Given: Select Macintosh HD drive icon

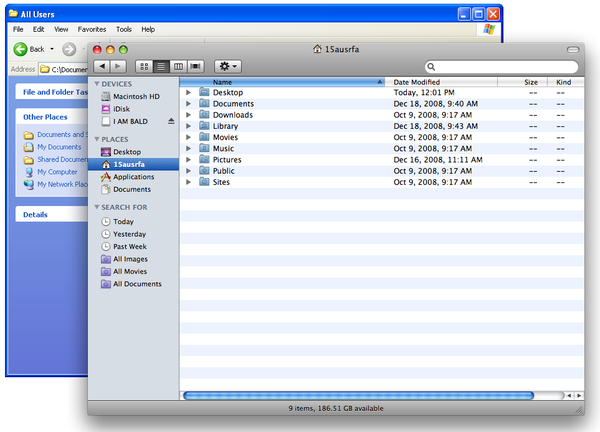Looking at the screenshot, I should click(x=106, y=96).
